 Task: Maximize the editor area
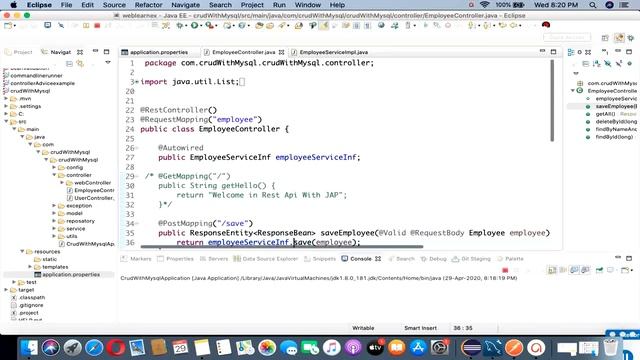pos(553,52)
